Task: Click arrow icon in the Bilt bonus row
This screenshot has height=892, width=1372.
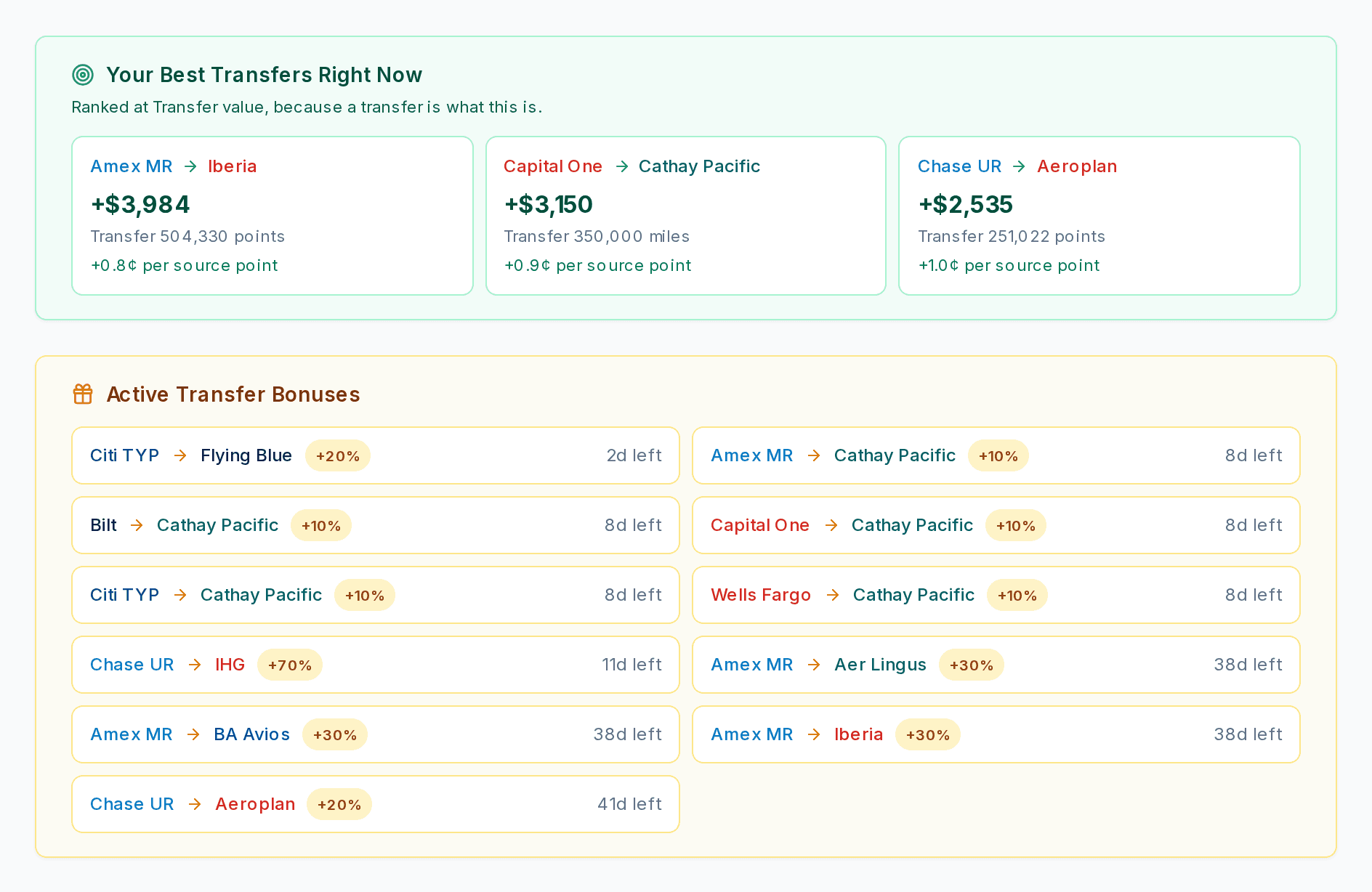Action: click(x=137, y=525)
